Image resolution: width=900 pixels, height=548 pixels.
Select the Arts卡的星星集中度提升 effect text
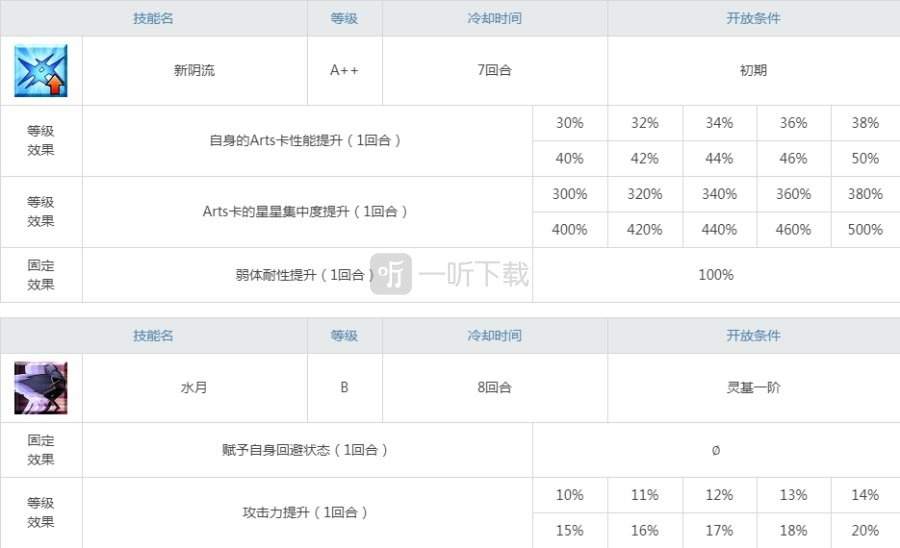pyautogui.click(x=305, y=212)
